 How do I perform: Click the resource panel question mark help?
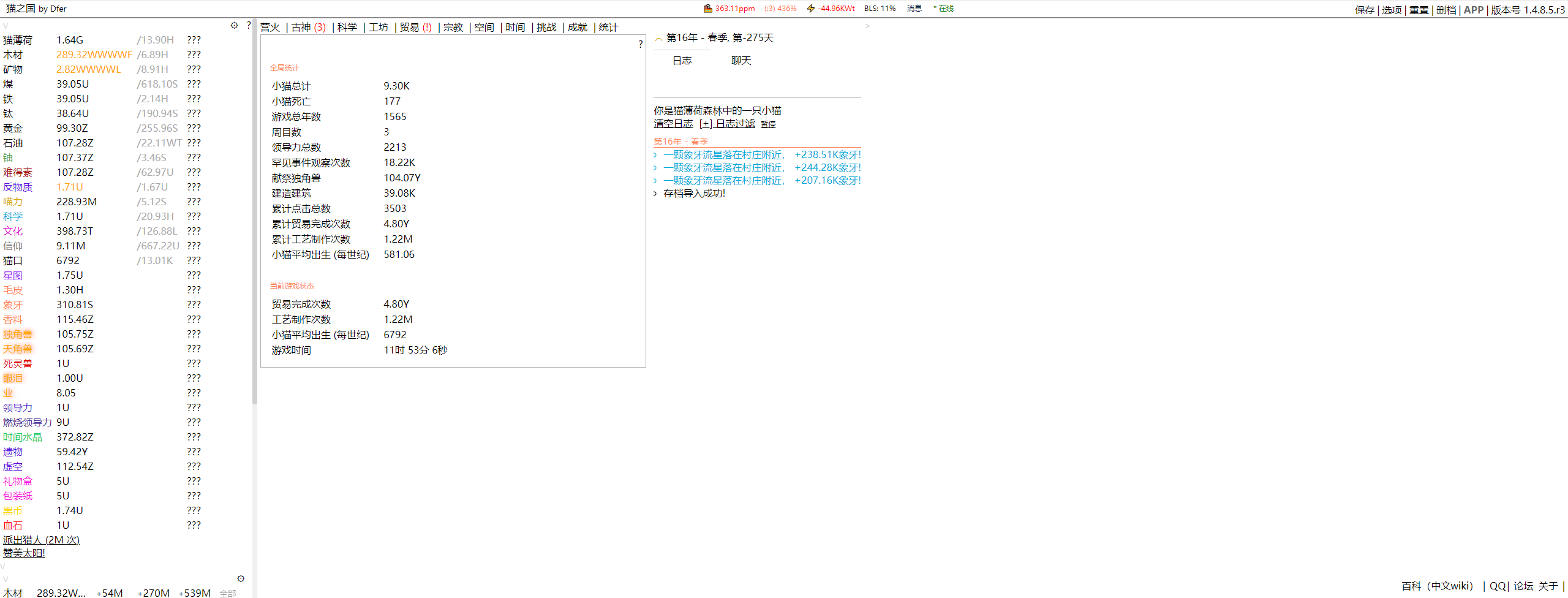click(x=248, y=26)
